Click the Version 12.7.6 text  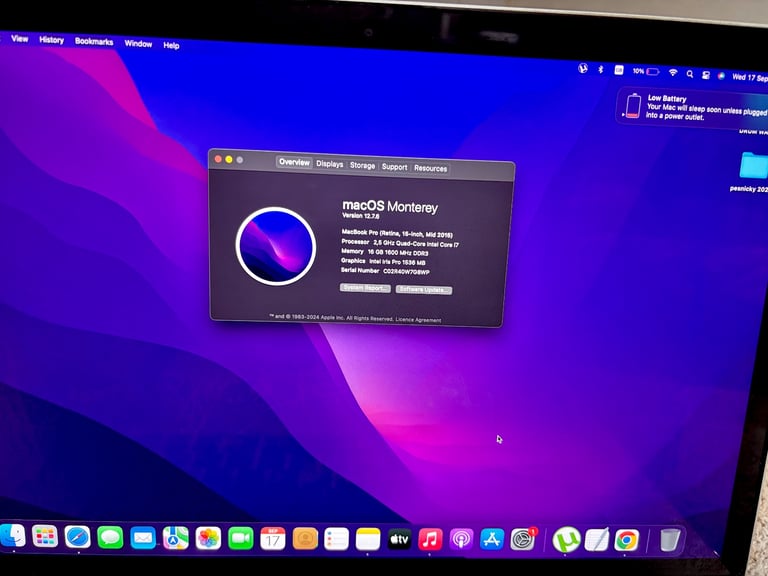click(360, 216)
